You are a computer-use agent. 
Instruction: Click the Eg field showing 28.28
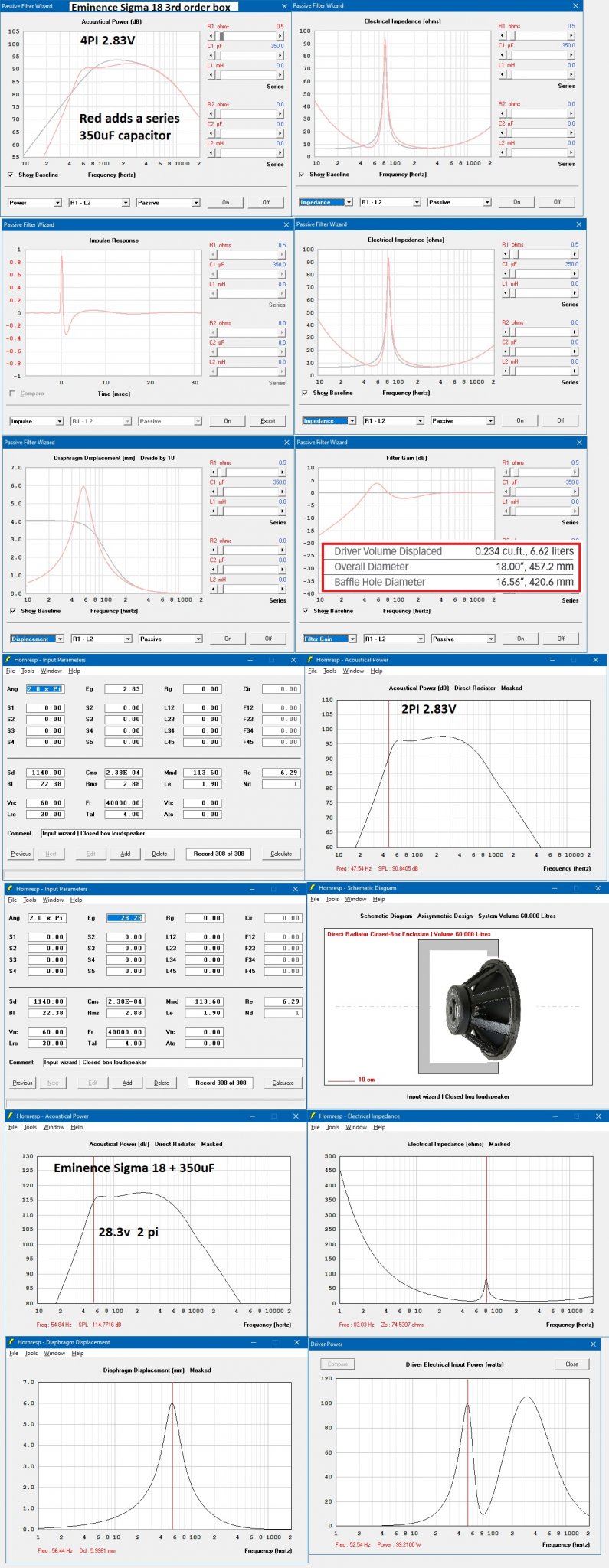[x=125, y=918]
